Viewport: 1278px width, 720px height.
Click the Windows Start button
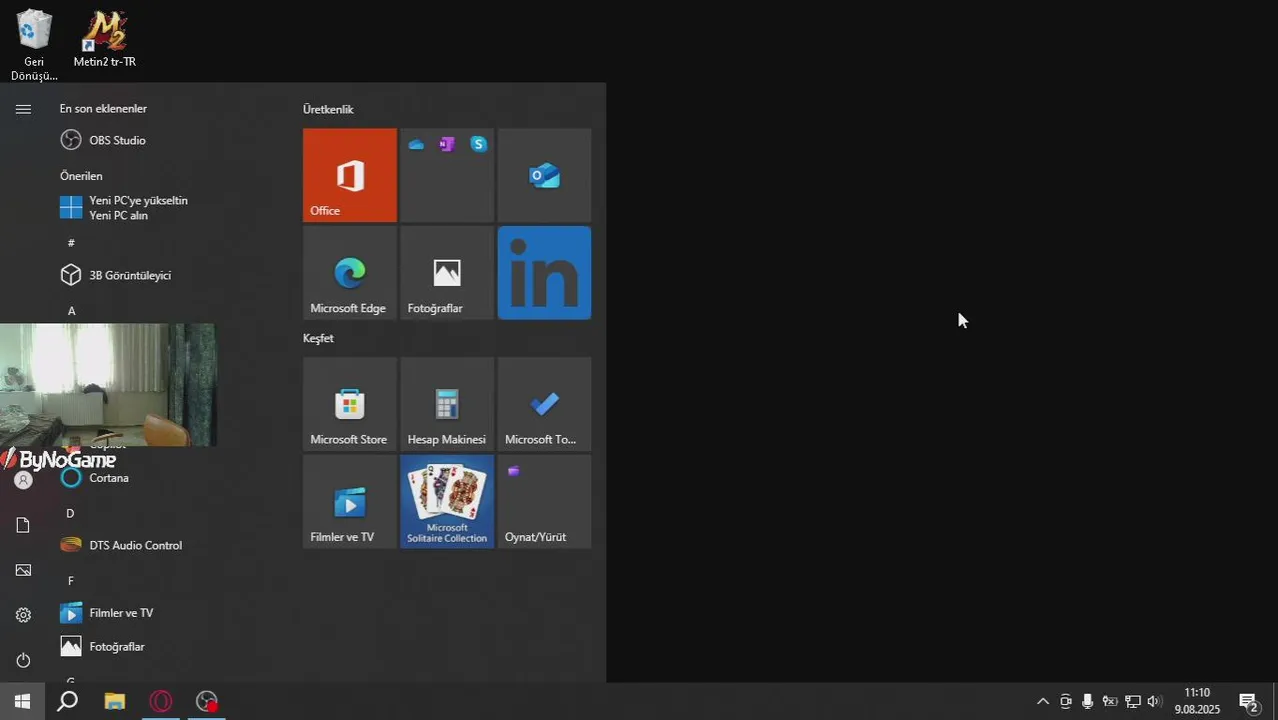point(22,701)
